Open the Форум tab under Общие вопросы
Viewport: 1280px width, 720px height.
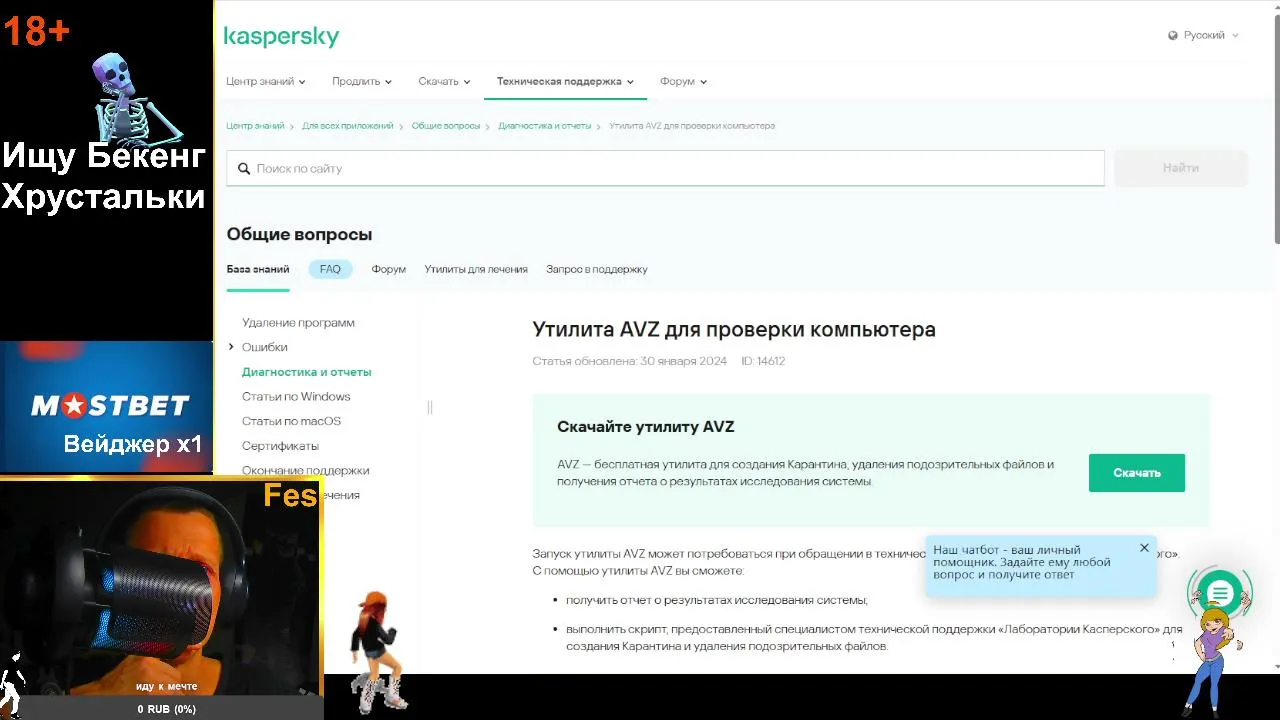coord(389,269)
